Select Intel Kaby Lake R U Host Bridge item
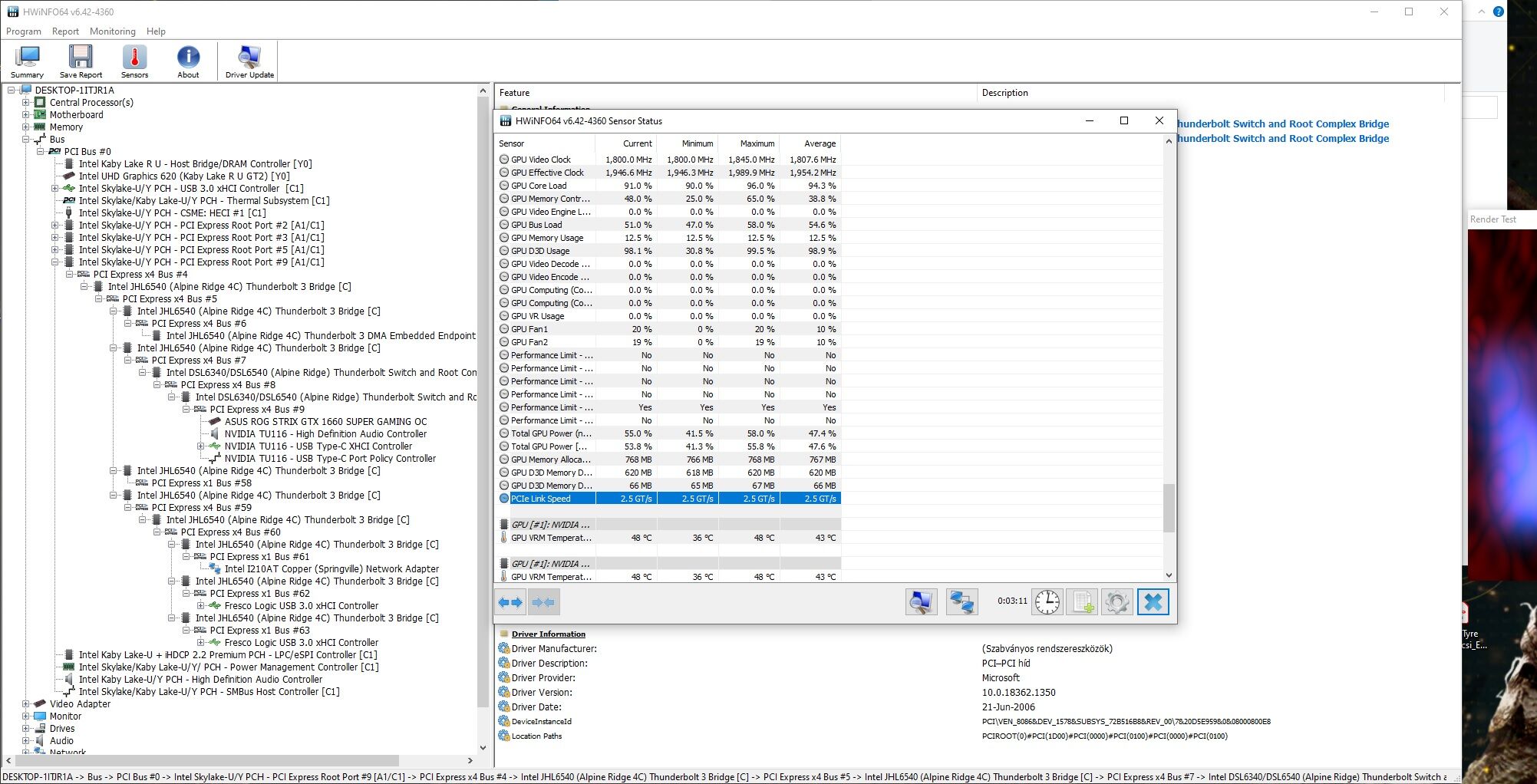The image size is (1537, 784). pyautogui.click(x=195, y=163)
